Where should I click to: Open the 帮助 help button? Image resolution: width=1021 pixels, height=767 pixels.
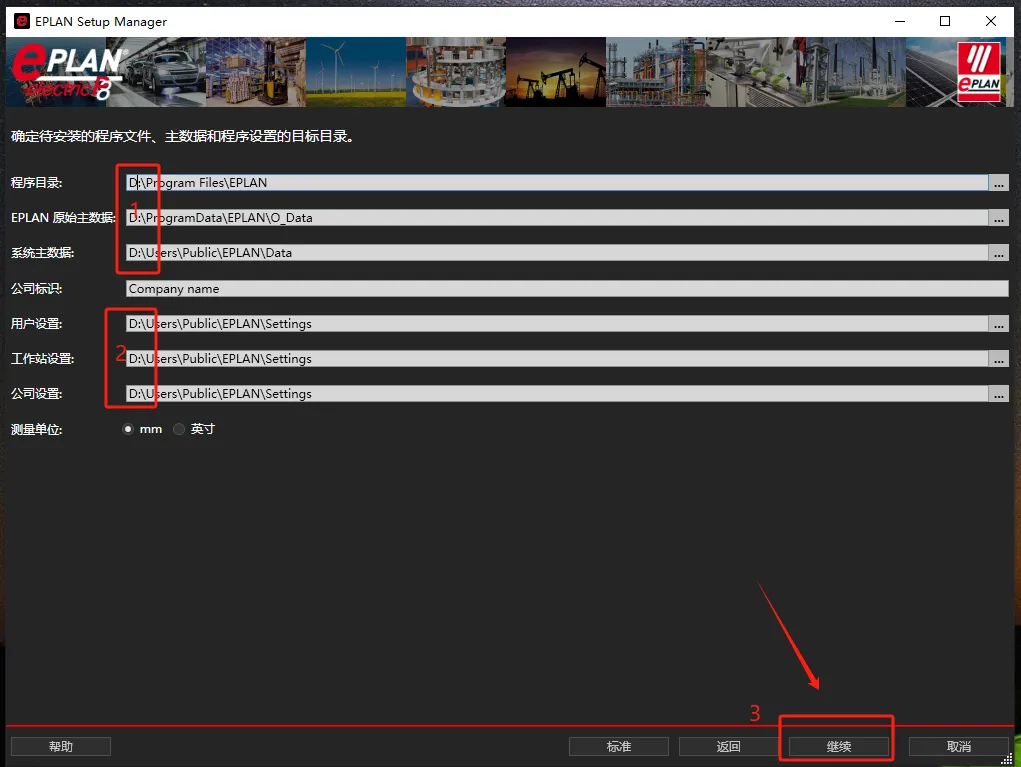click(x=61, y=746)
